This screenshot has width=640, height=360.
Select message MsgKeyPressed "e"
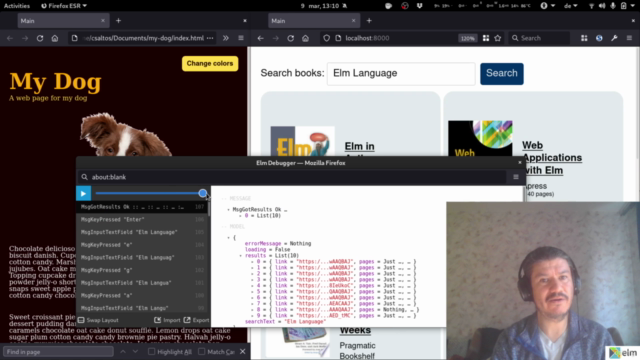(x=142, y=245)
